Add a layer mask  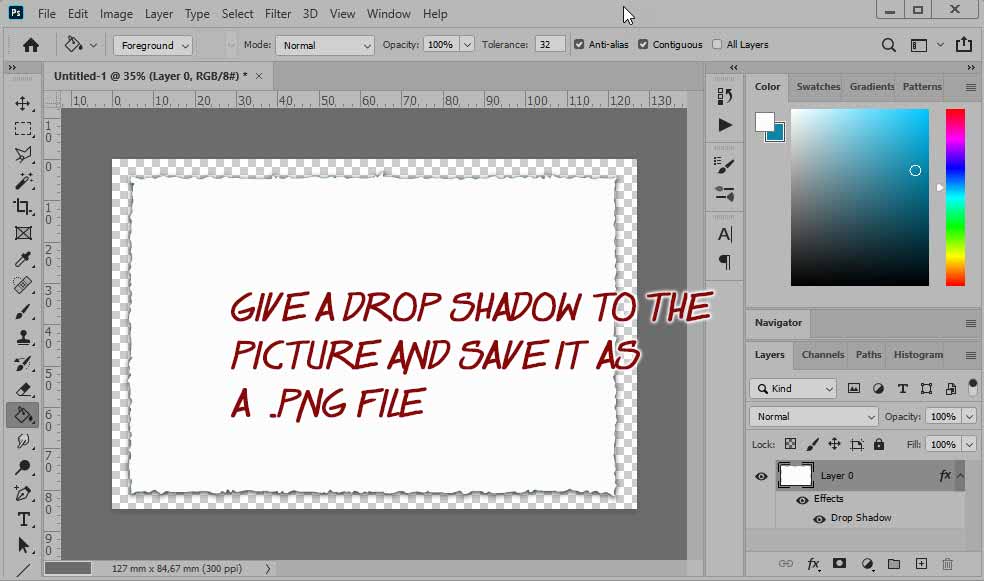tap(840, 563)
